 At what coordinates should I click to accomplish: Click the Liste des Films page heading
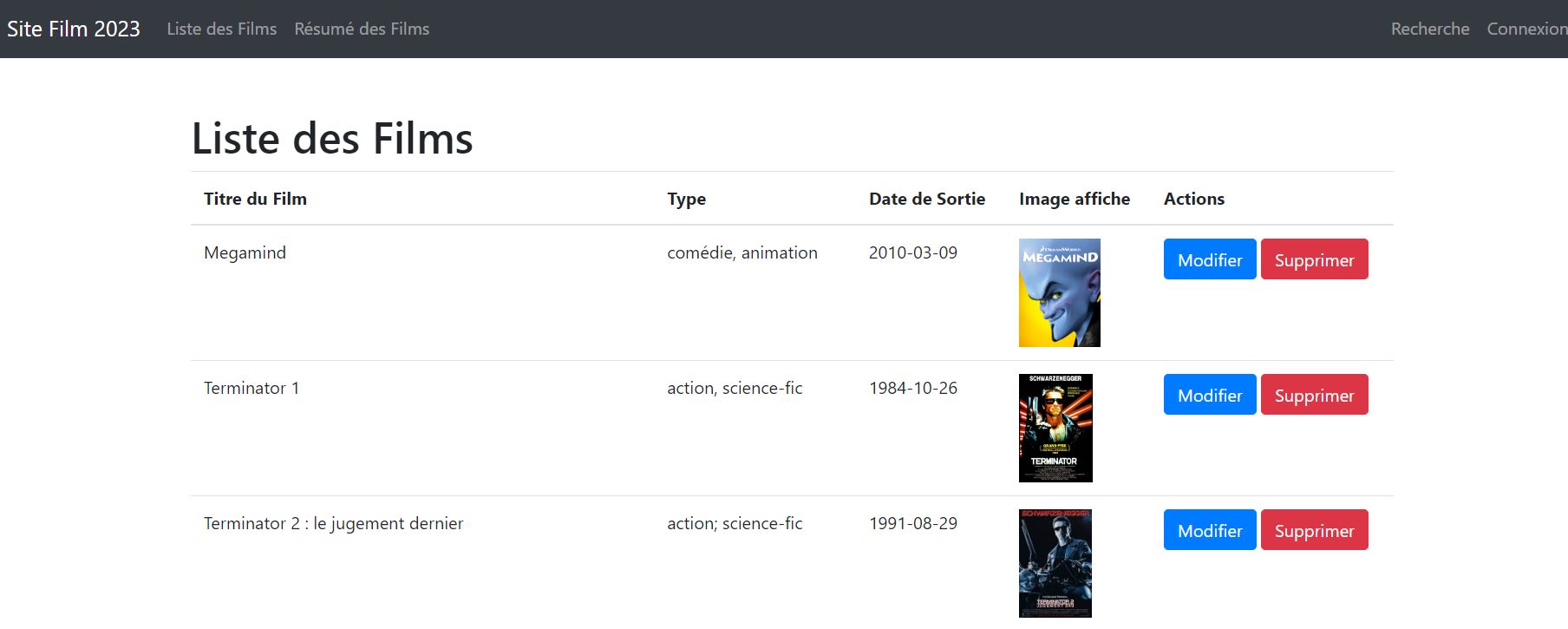tap(332, 139)
